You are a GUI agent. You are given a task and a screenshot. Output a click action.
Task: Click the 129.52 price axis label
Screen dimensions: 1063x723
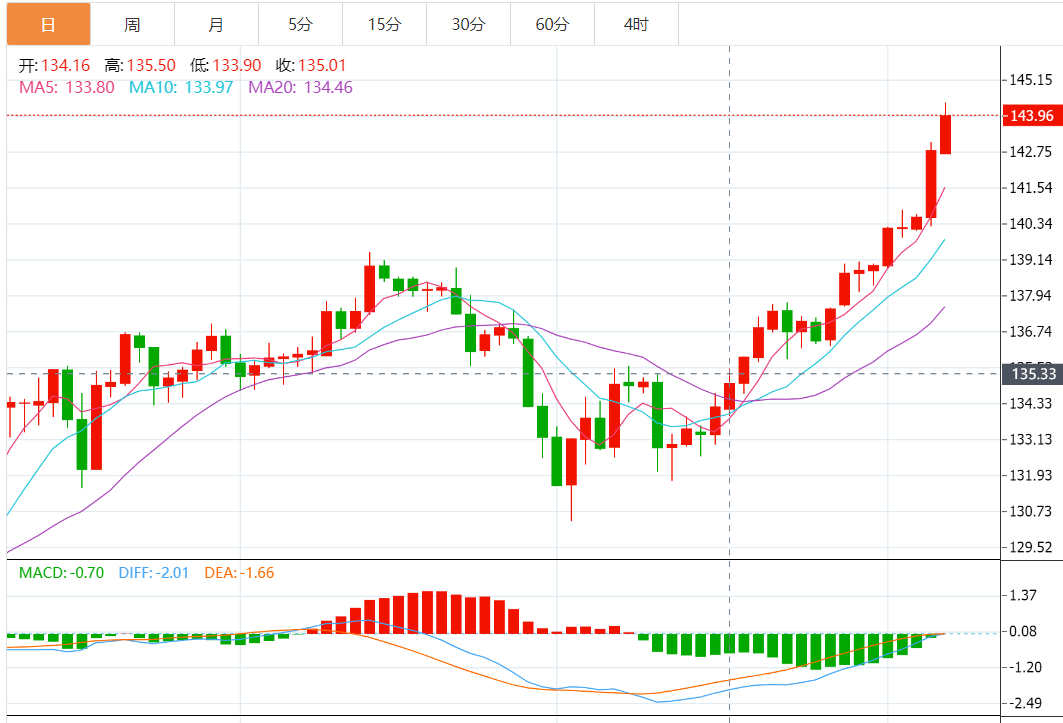(x=1030, y=547)
